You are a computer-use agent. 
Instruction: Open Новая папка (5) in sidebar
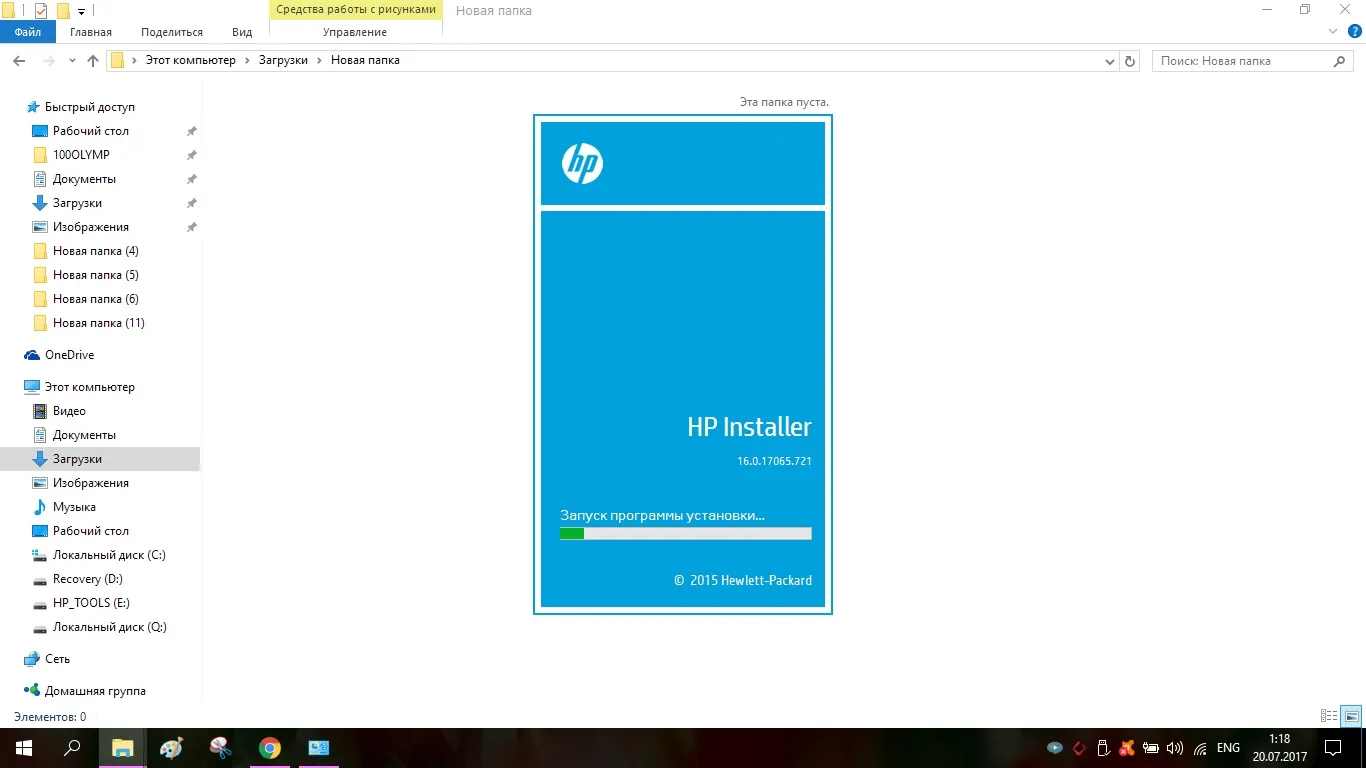coord(95,275)
